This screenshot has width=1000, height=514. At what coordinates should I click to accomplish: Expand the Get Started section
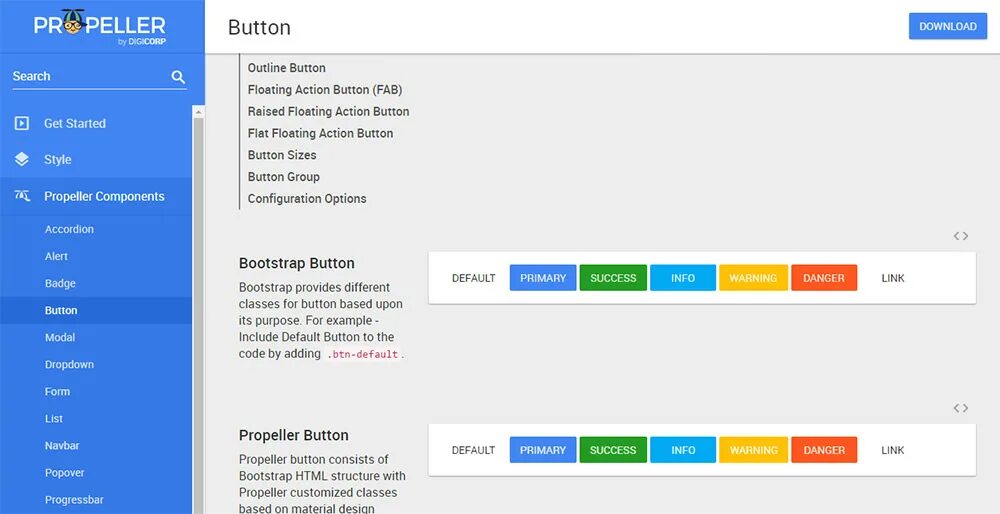tap(75, 124)
